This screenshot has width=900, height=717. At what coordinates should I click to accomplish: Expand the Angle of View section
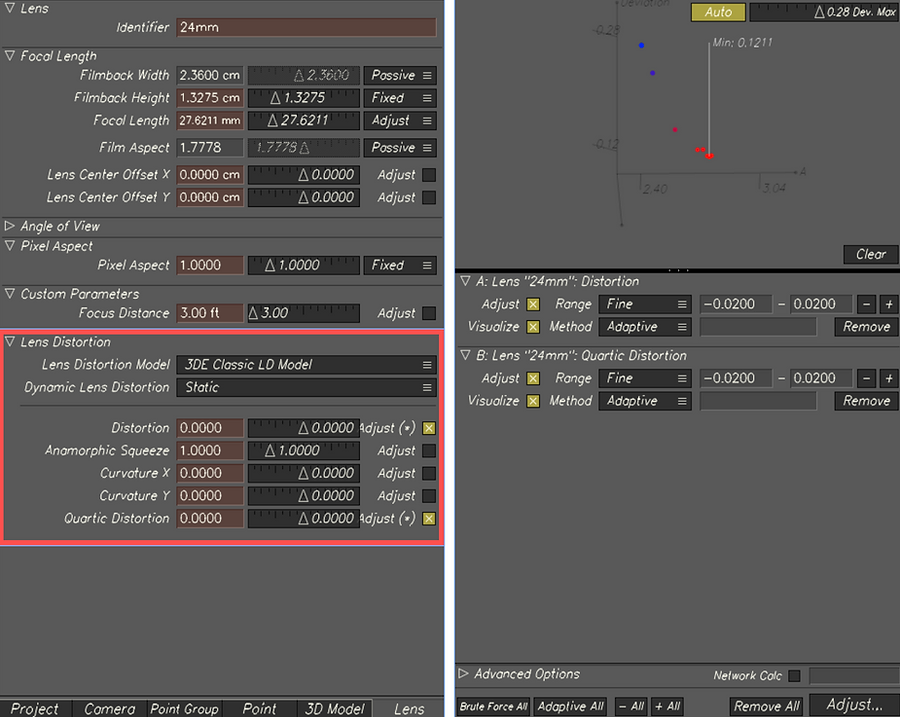click(x=10, y=226)
